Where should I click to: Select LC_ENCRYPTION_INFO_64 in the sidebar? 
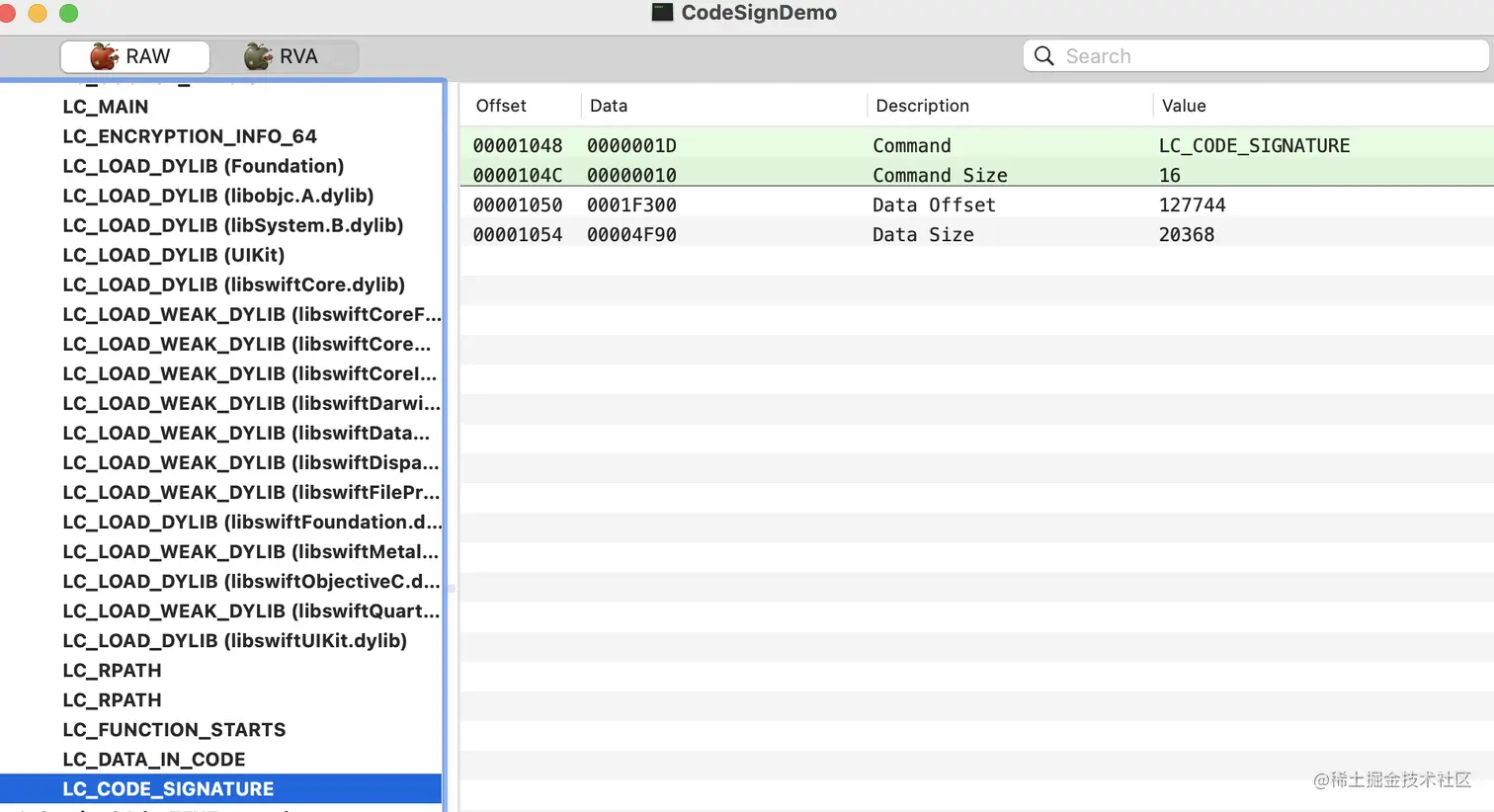pyautogui.click(x=190, y=136)
